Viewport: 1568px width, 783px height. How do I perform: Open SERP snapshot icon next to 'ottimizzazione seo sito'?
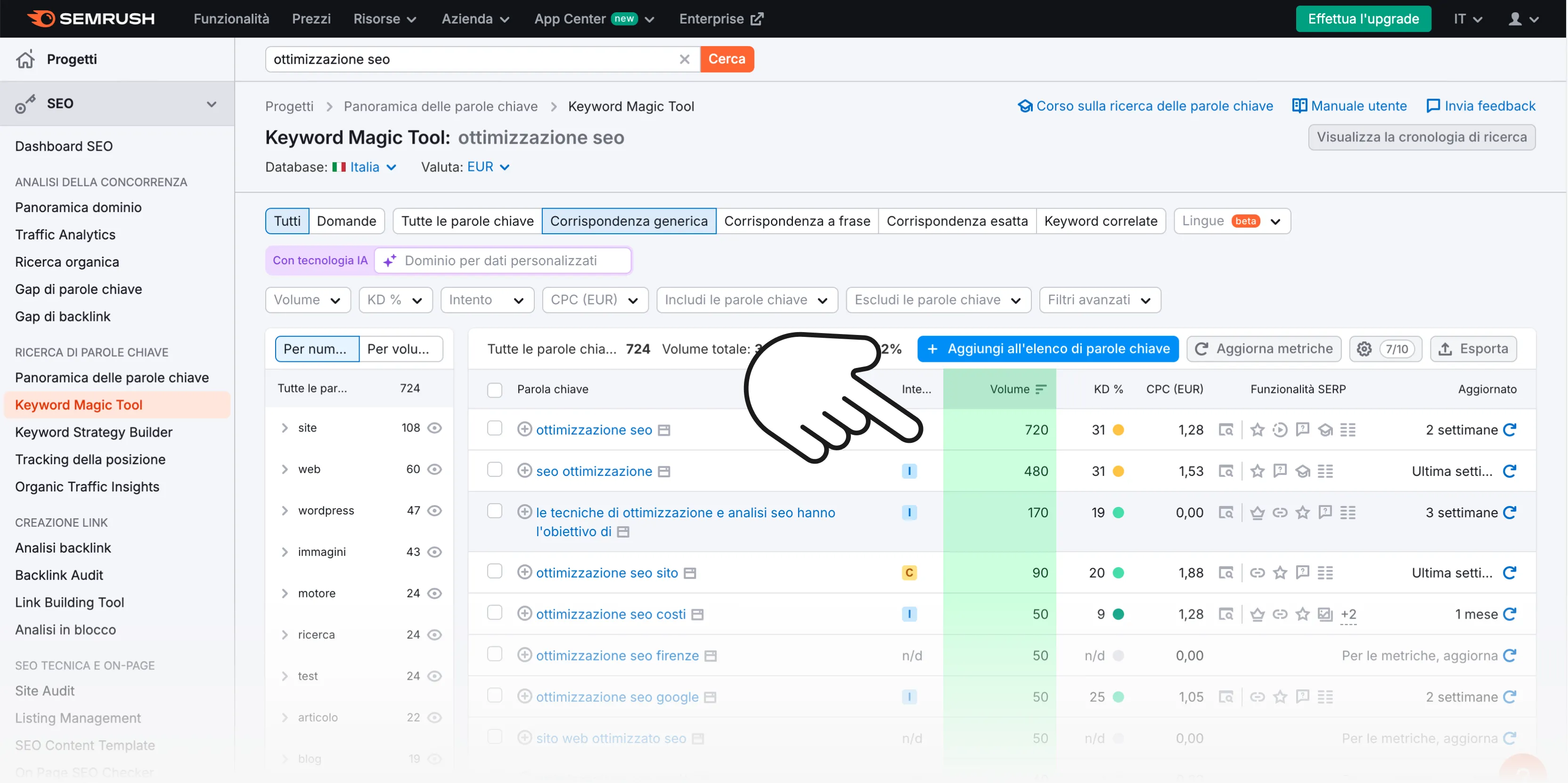click(x=690, y=573)
